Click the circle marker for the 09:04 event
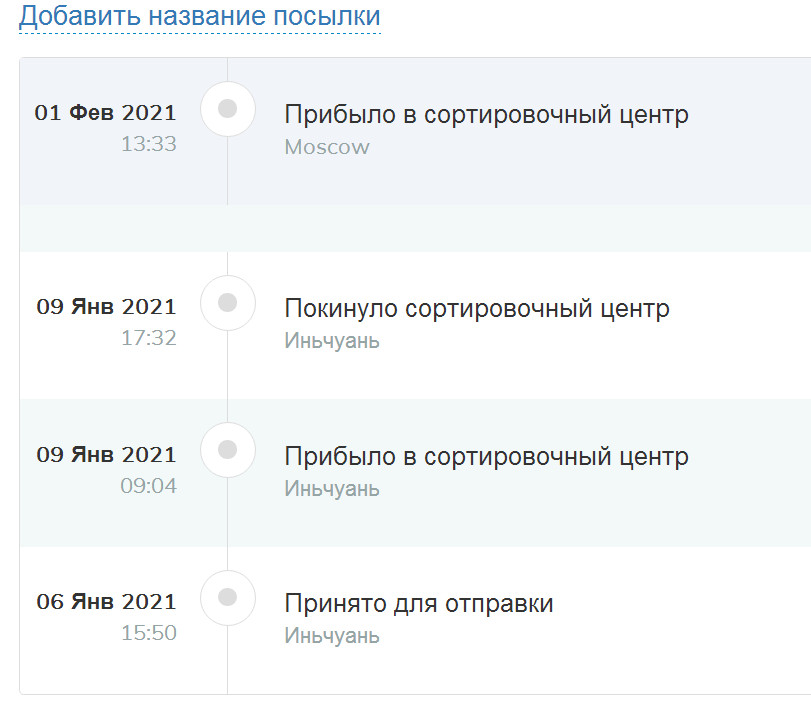This screenshot has width=811, height=708. 227,450
